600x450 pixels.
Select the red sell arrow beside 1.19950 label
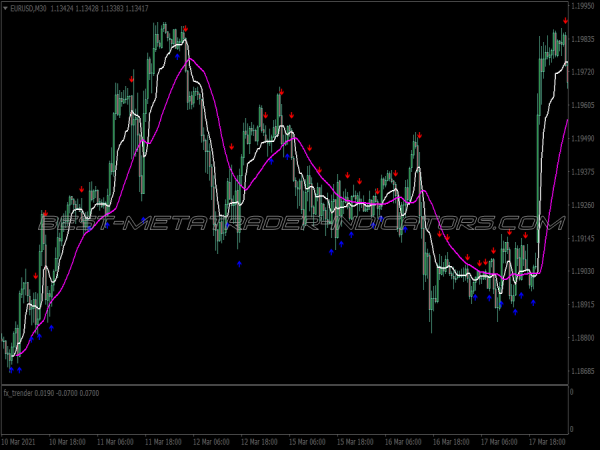pos(565,21)
